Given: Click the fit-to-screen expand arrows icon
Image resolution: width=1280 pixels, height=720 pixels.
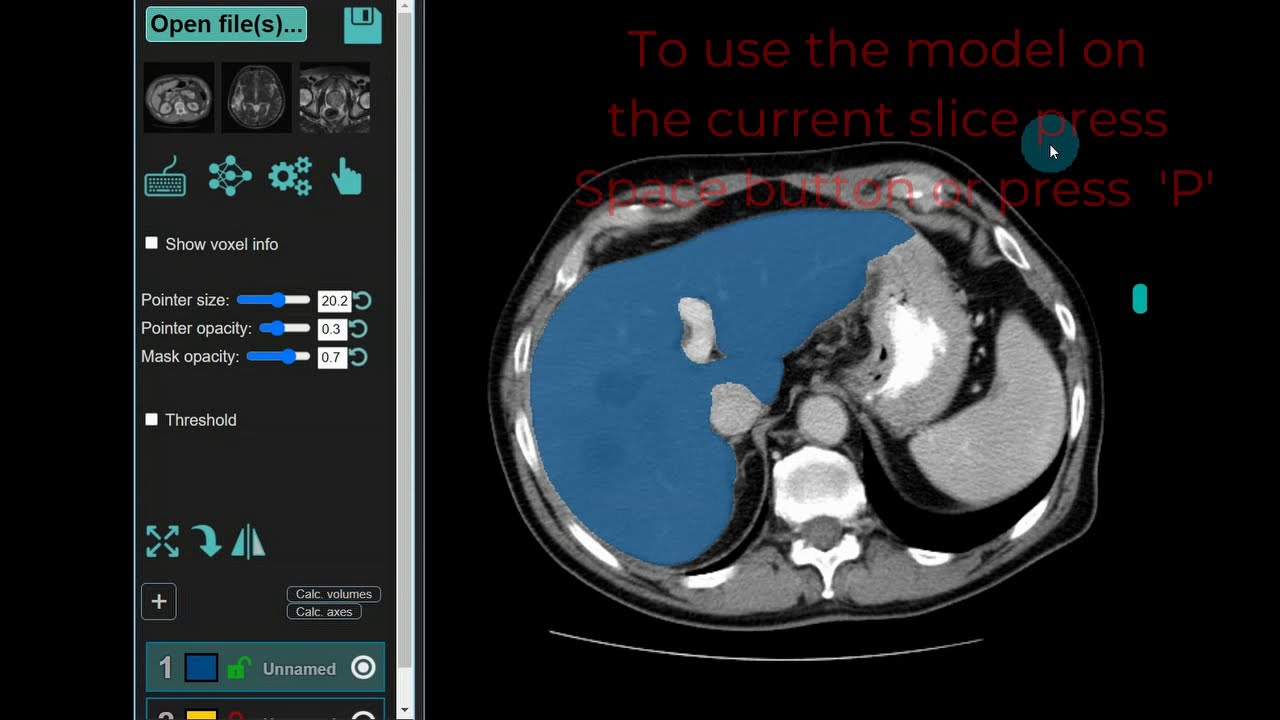Looking at the screenshot, I should coord(162,542).
